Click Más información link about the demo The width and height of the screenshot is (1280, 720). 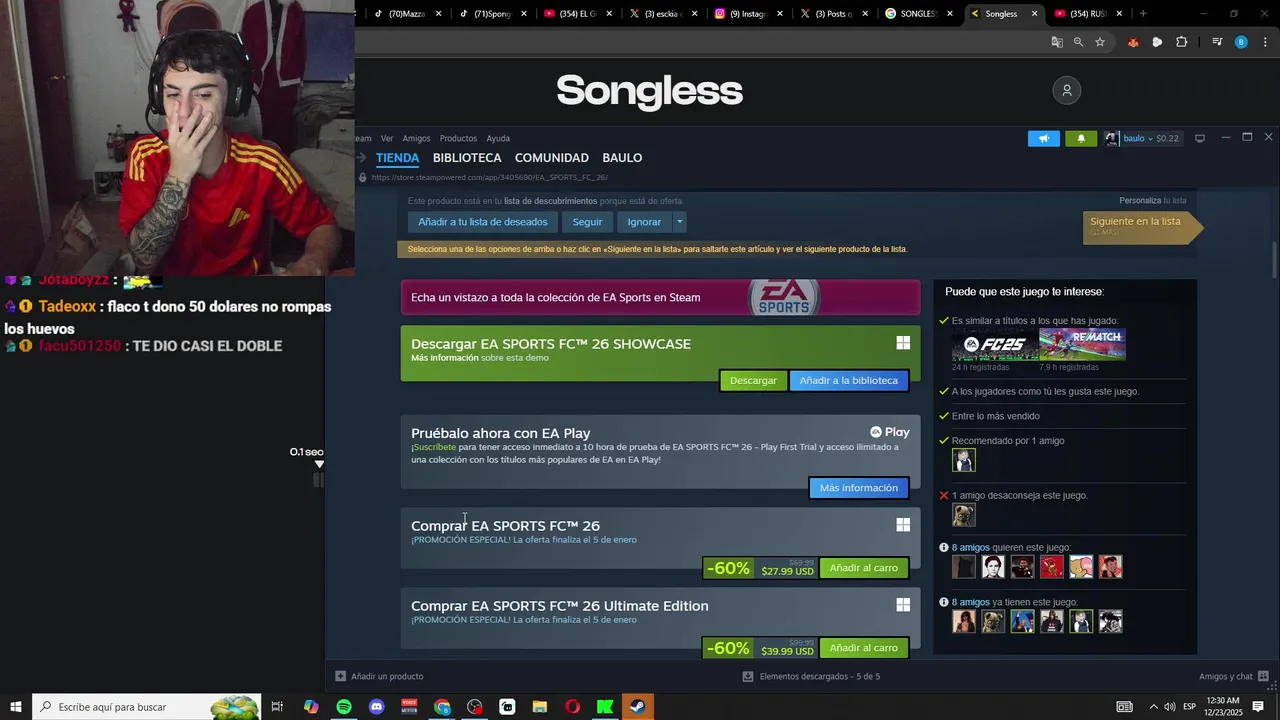tap(444, 357)
